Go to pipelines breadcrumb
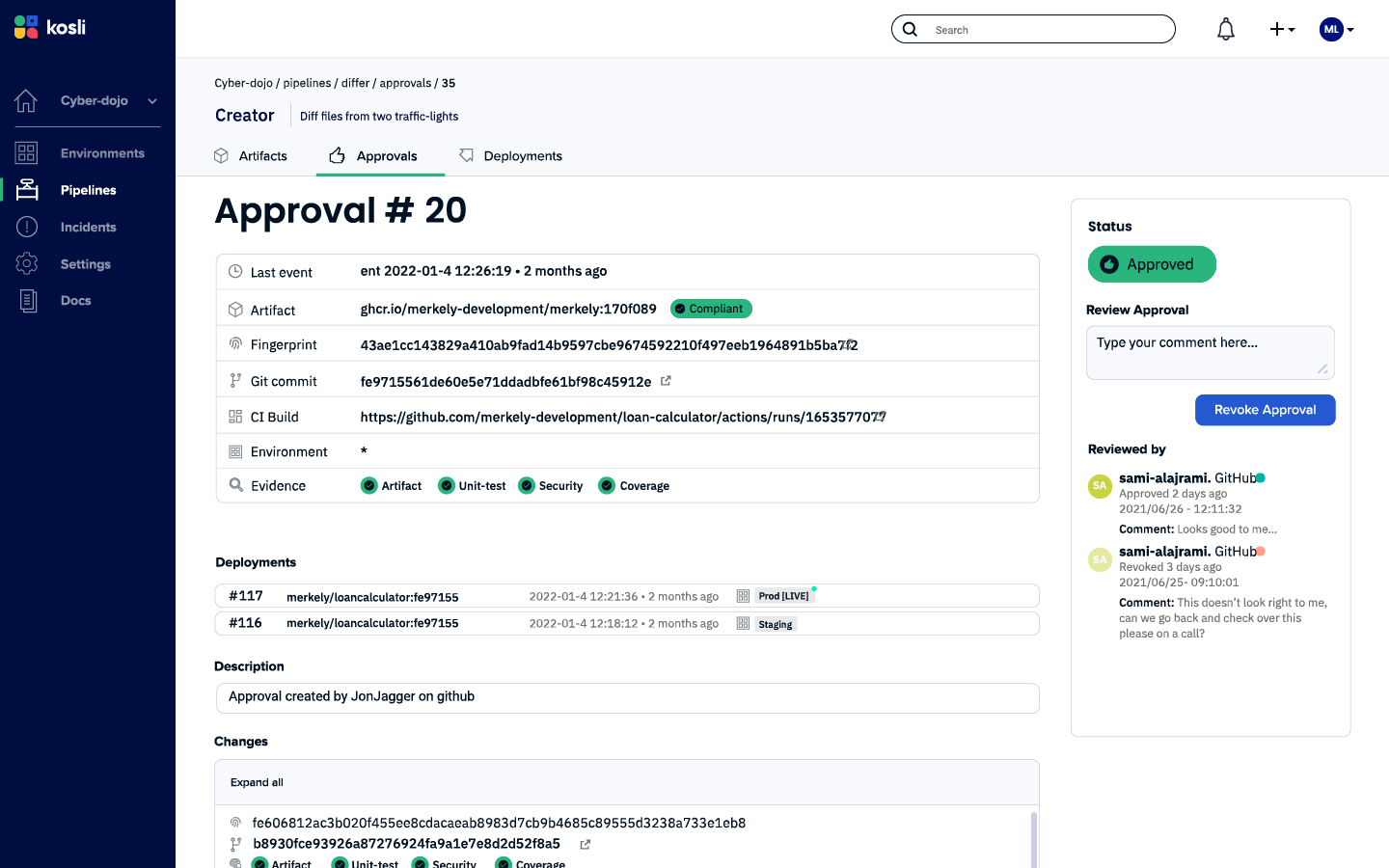Screen dimensions: 1390x868 pos(307,83)
